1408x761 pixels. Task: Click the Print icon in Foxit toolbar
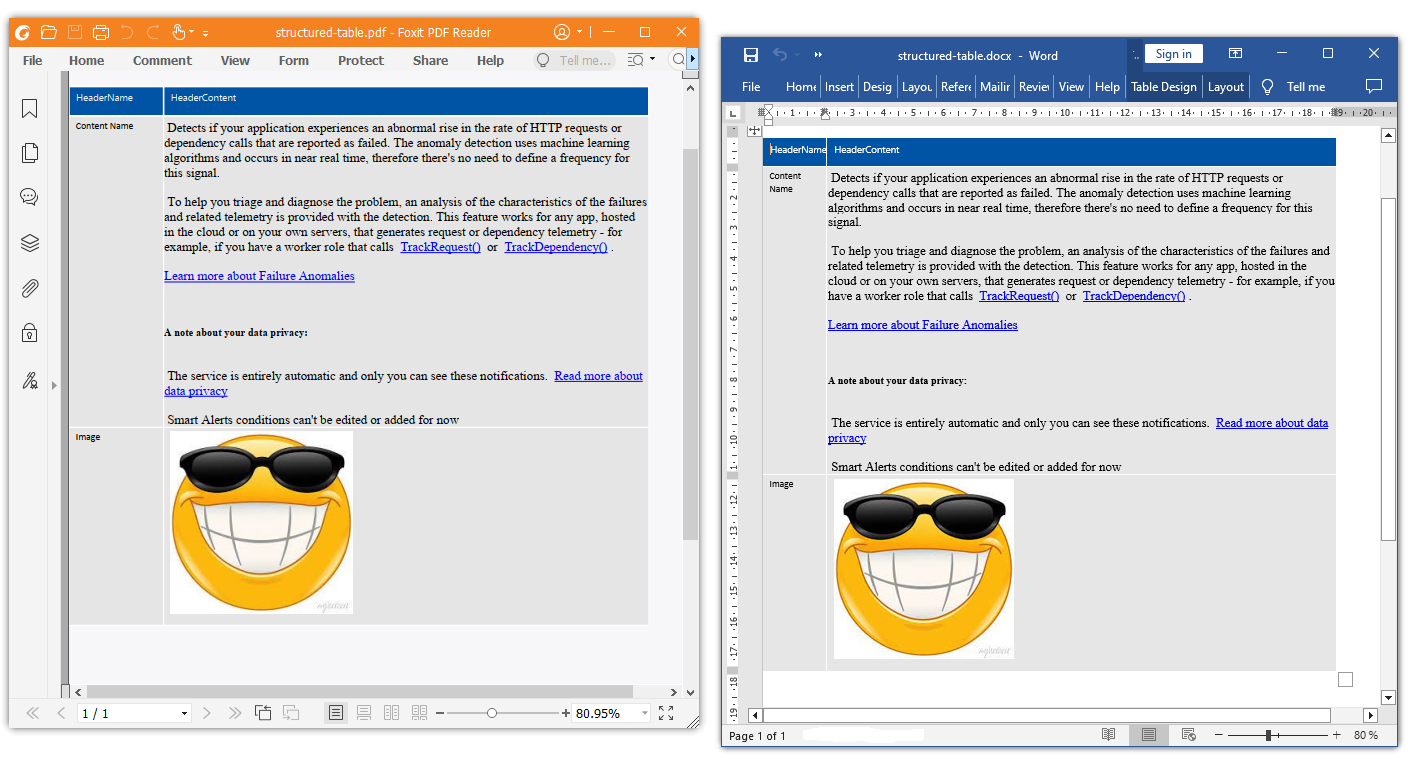101,33
